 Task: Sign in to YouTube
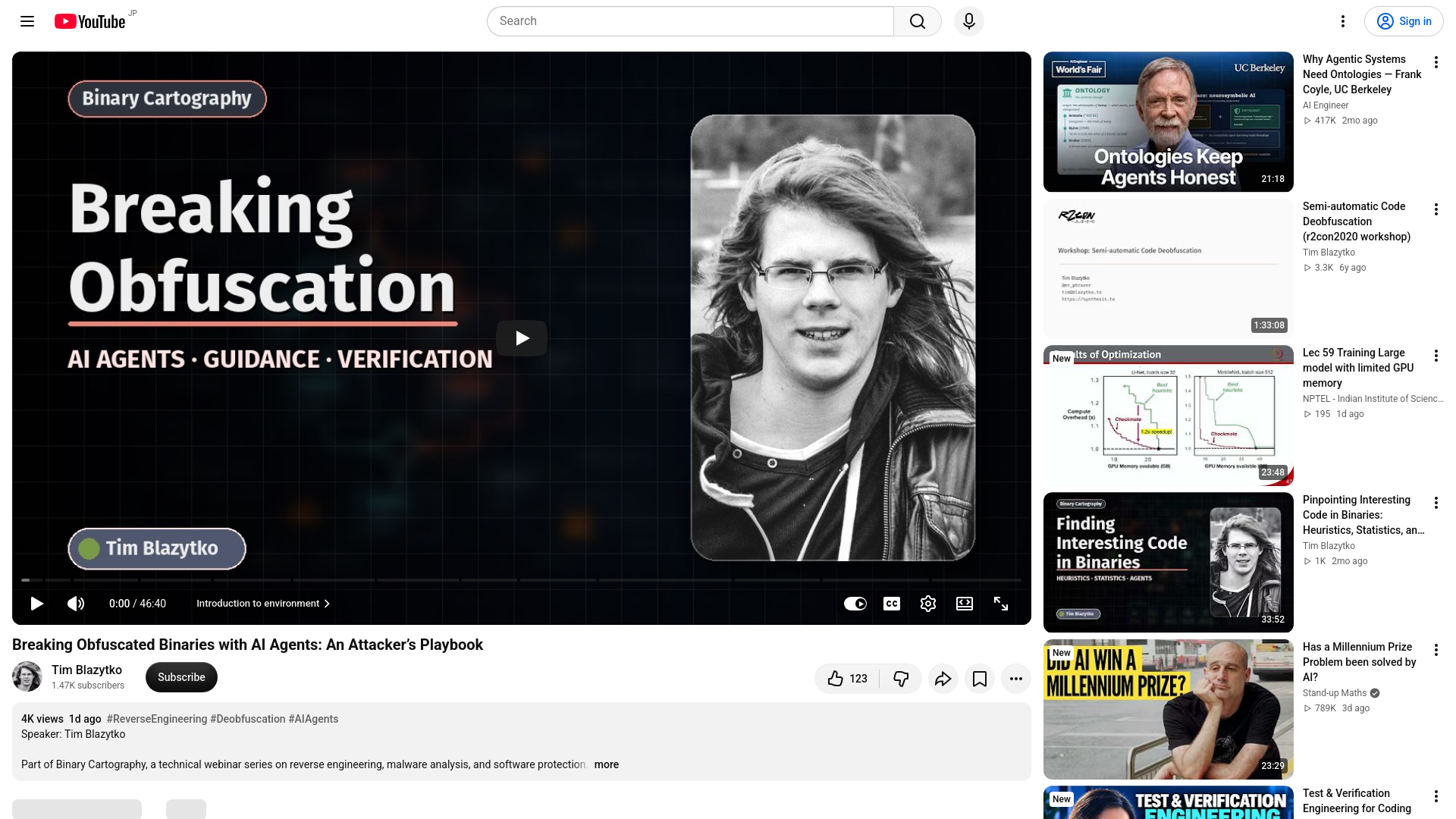(1404, 21)
